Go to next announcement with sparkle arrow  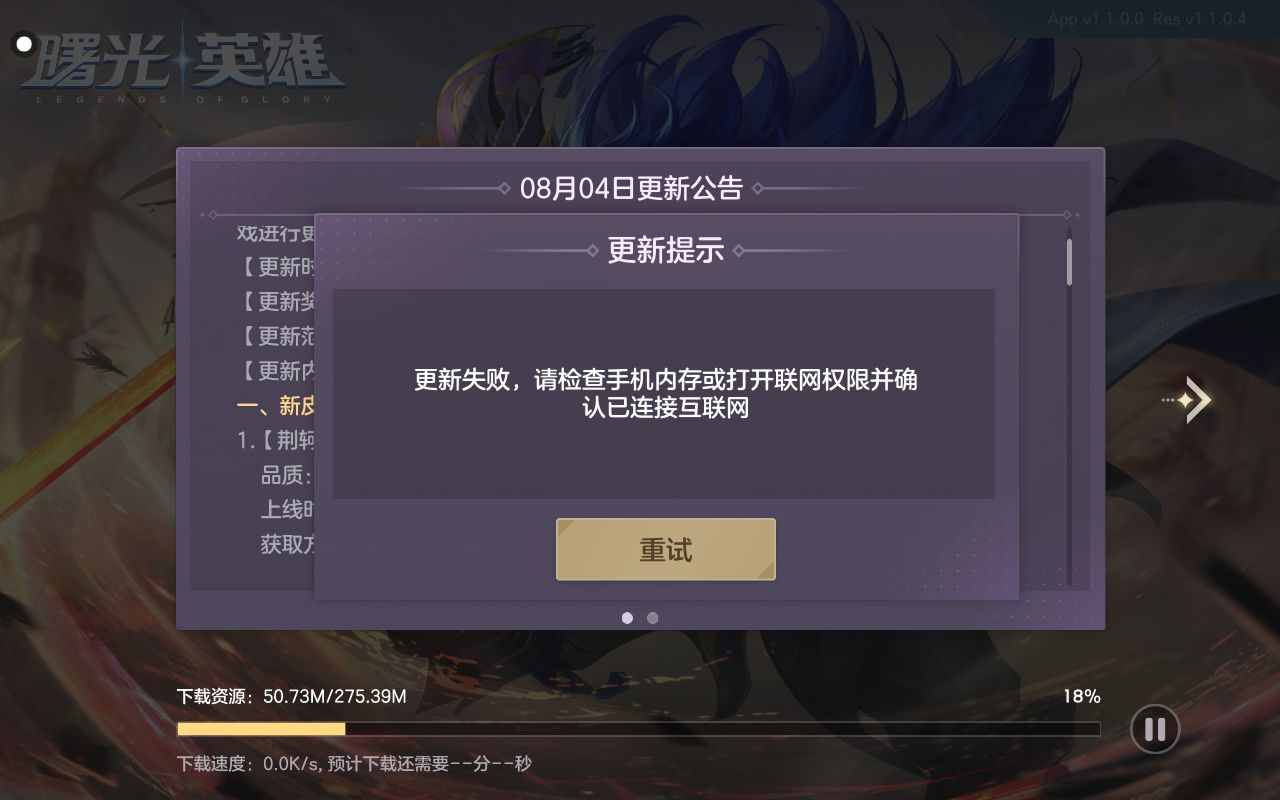click(1187, 400)
